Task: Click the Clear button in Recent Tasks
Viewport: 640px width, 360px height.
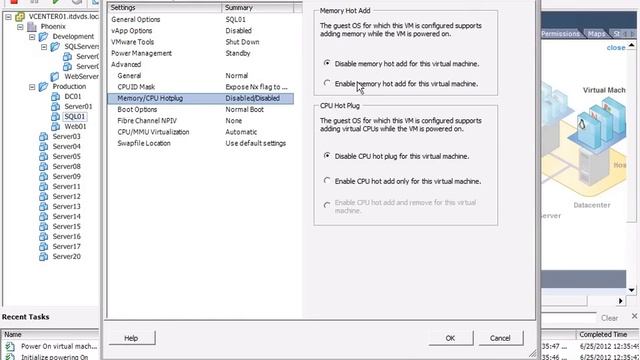Action: tap(609, 318)
